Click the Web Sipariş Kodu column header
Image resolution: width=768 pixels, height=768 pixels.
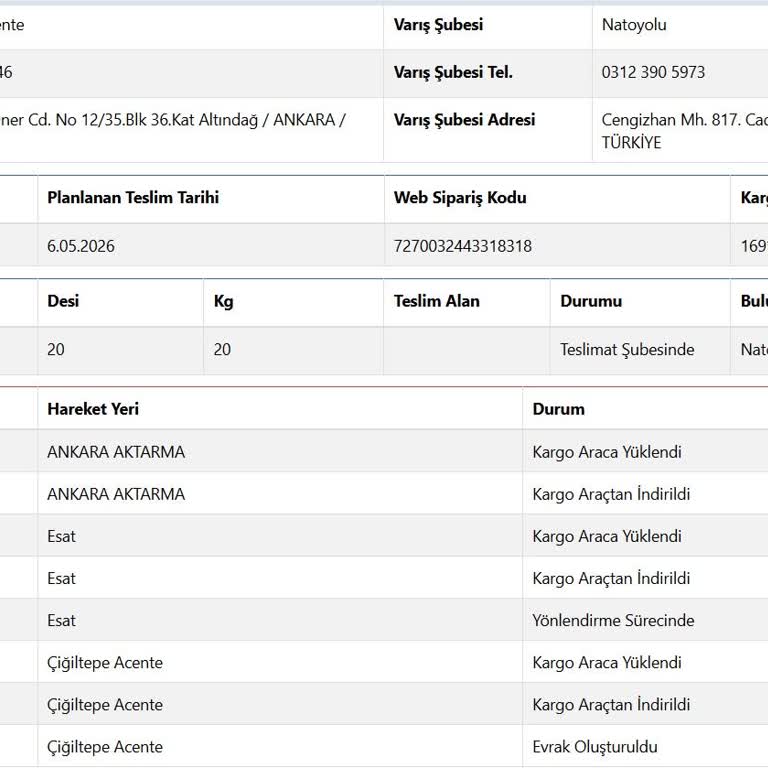pos(460,197)
